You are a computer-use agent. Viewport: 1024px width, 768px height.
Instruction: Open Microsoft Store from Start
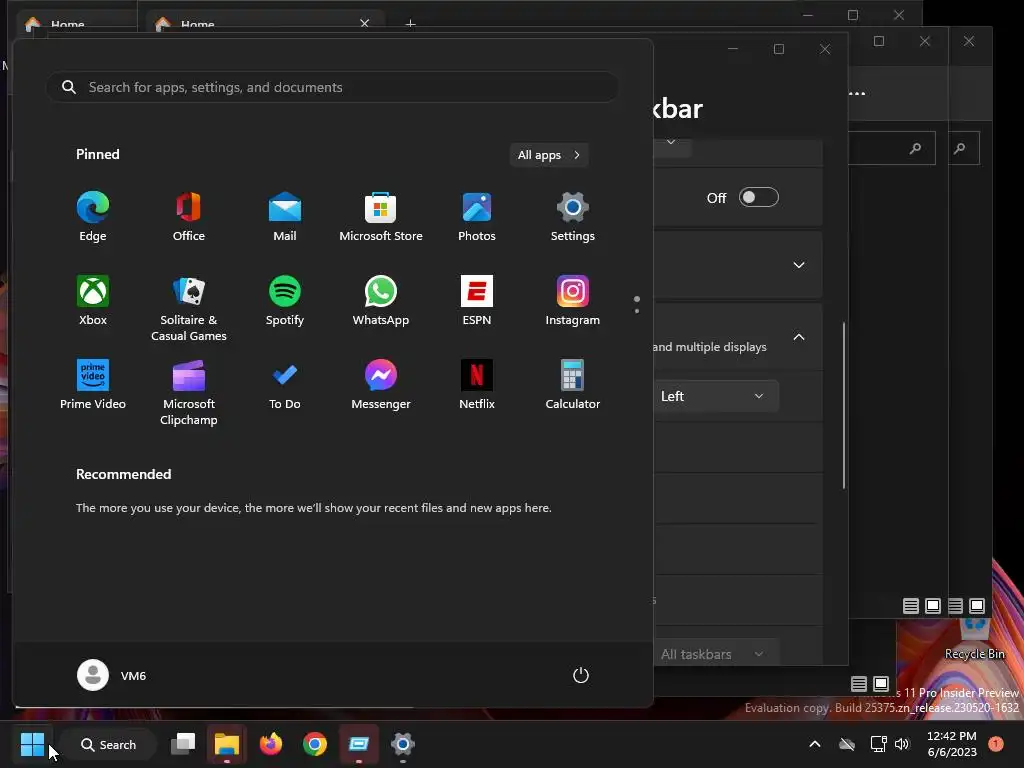point(381,217)
